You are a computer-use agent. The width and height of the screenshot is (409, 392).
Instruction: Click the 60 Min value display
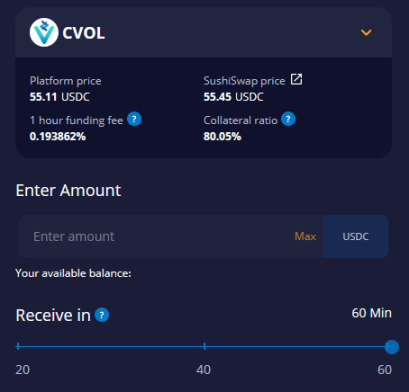372,313
